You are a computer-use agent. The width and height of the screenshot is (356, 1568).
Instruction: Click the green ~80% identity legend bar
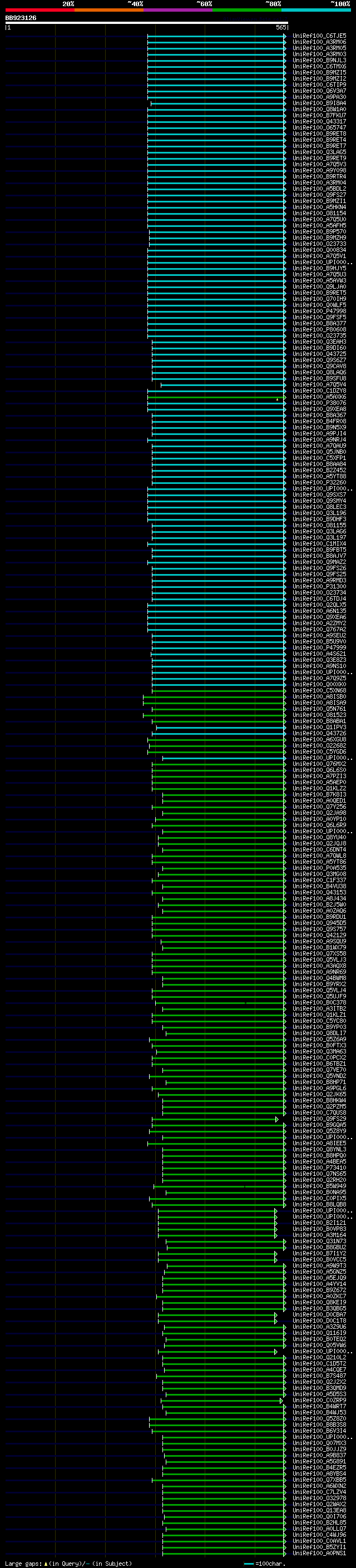(247, 10)
